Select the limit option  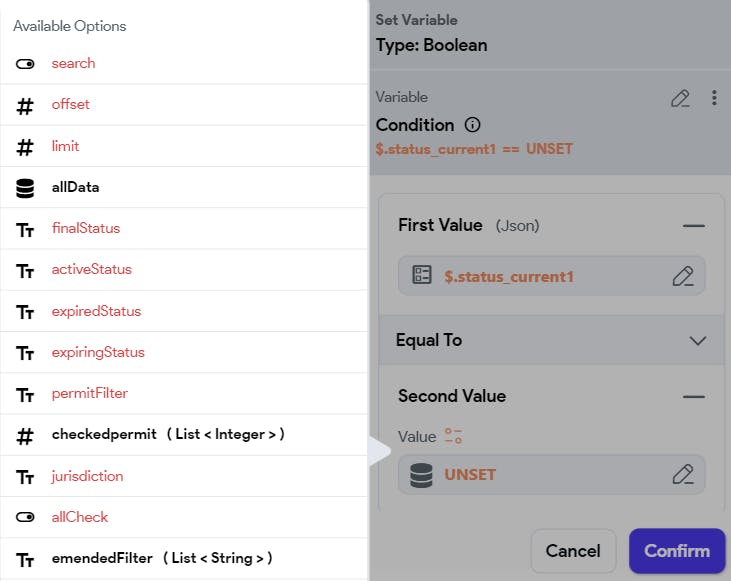pos(66,146)
